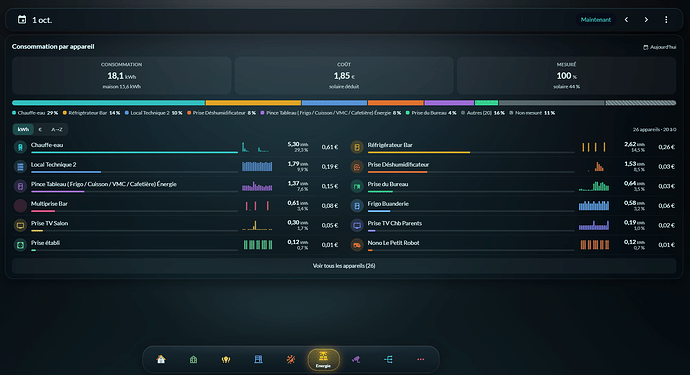
Task: Open the lights icon in bottom dock
Action: [226, 360]
